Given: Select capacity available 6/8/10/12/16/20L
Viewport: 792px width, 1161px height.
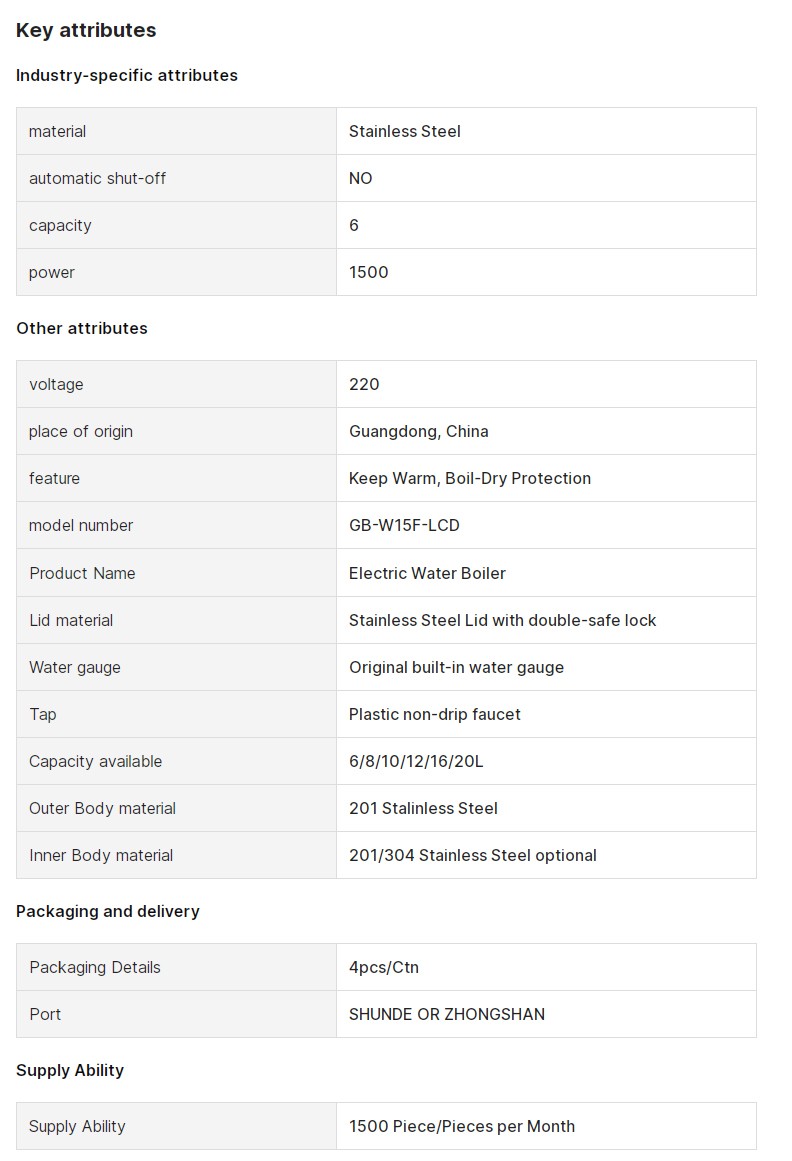Looking at the screenshot, I should 416,761.
